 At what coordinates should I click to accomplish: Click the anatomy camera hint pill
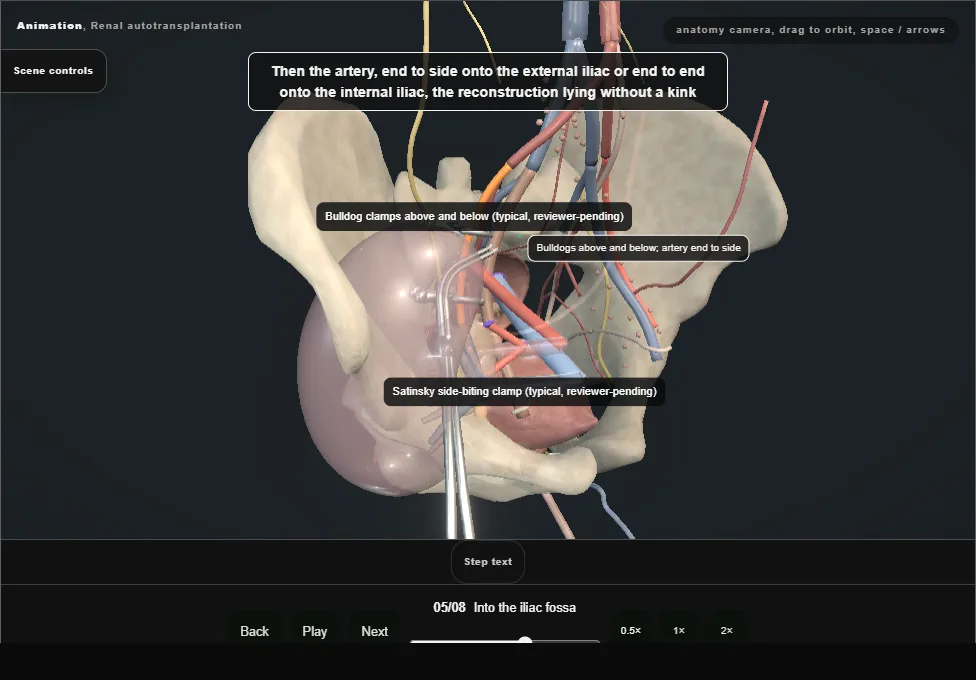pyautogui.click(x=810, y=30)
